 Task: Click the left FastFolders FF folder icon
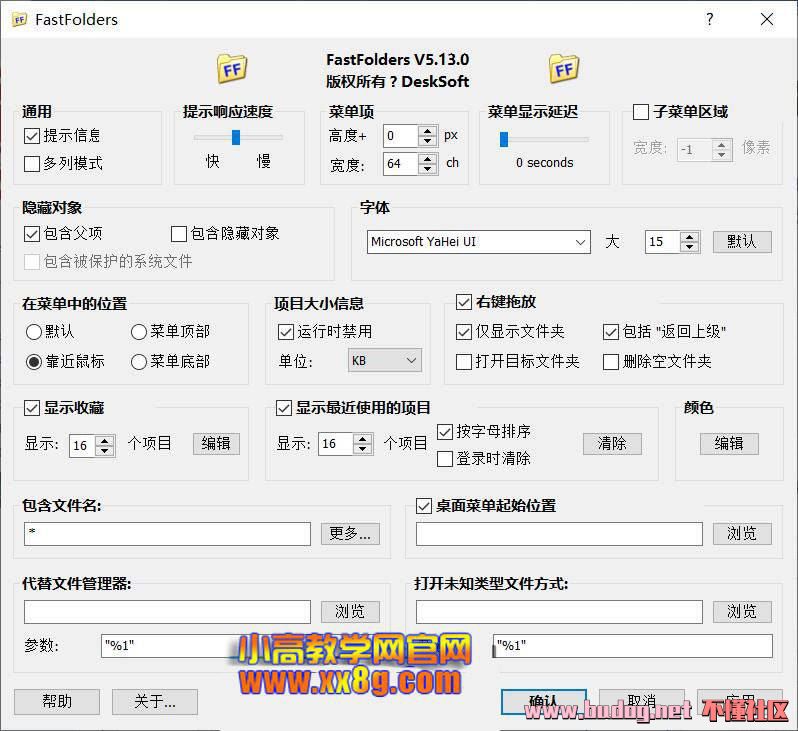click(x=232, y=69)
